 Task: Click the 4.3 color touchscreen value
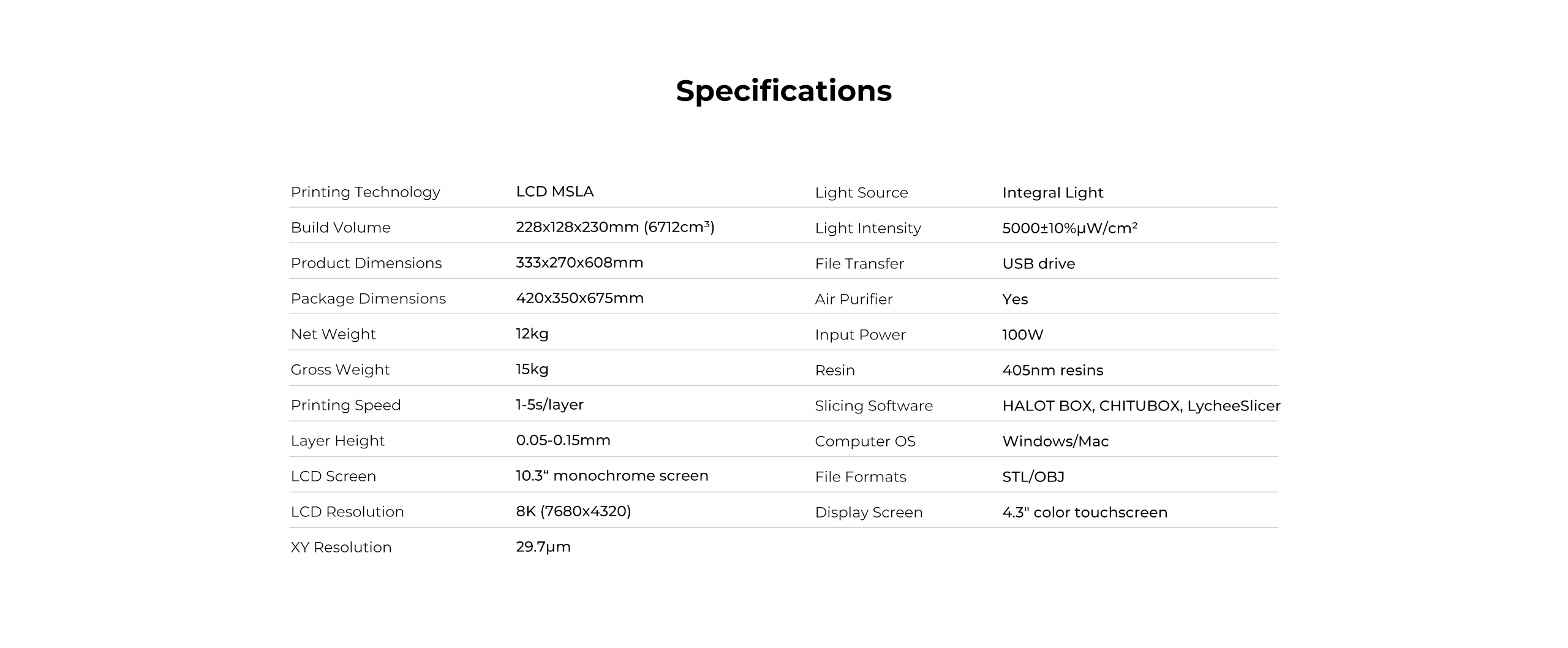pyautogui.click(x=1084, y=513)
